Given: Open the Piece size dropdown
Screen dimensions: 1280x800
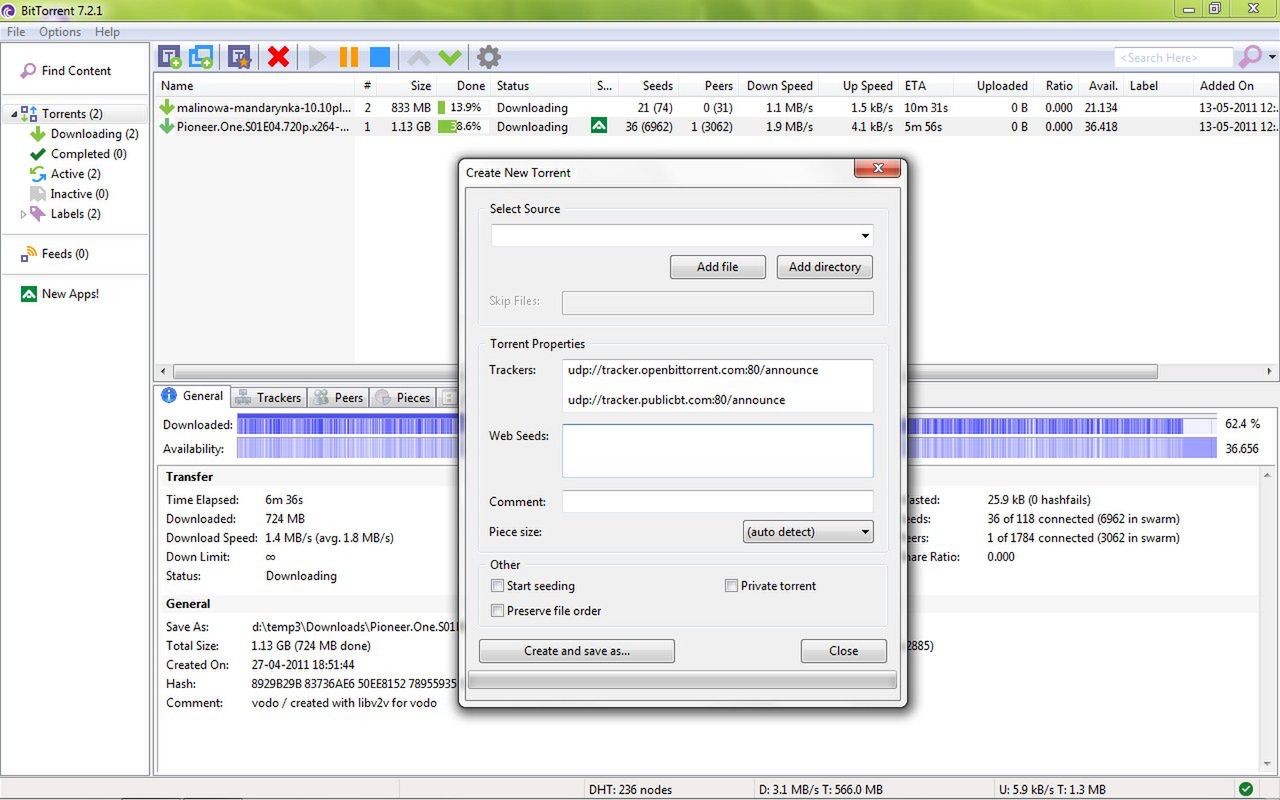Looking at the screenshot, I should 808,532.
